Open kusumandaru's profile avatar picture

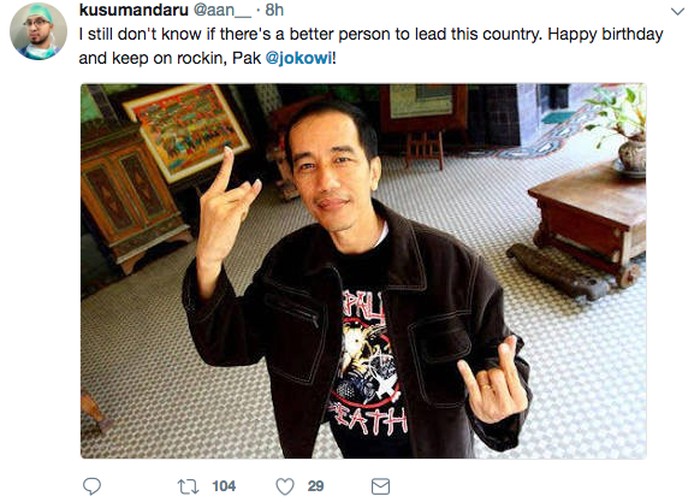click(x=38, y=31)
